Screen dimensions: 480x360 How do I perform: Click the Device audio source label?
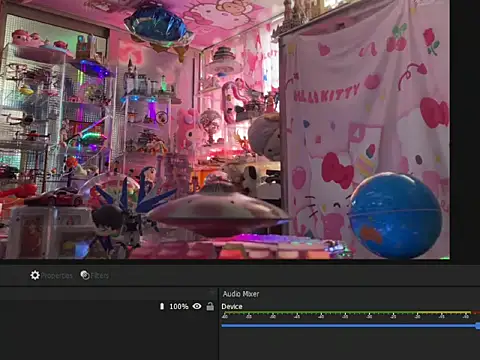232,307
